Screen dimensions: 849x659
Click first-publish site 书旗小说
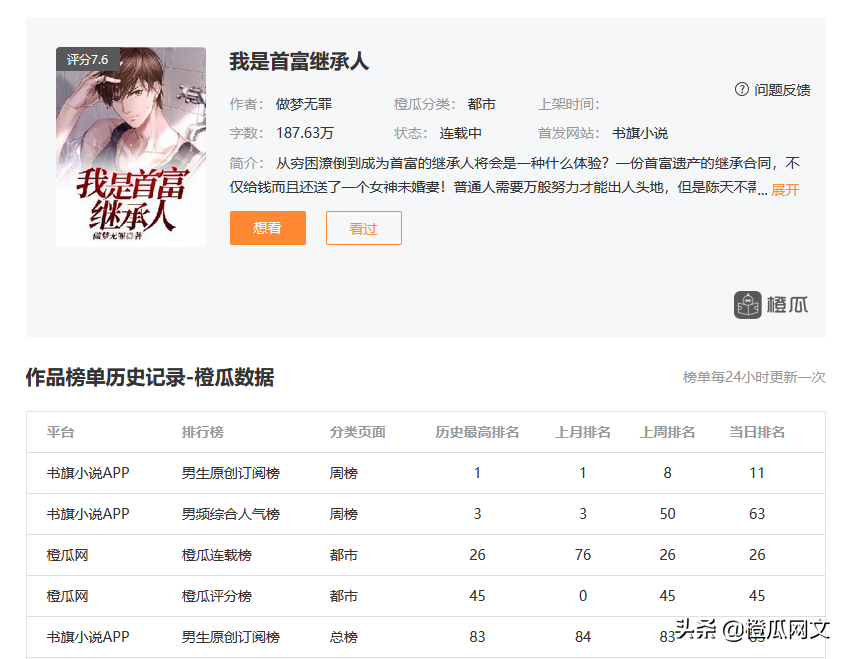tap(639, 133)
